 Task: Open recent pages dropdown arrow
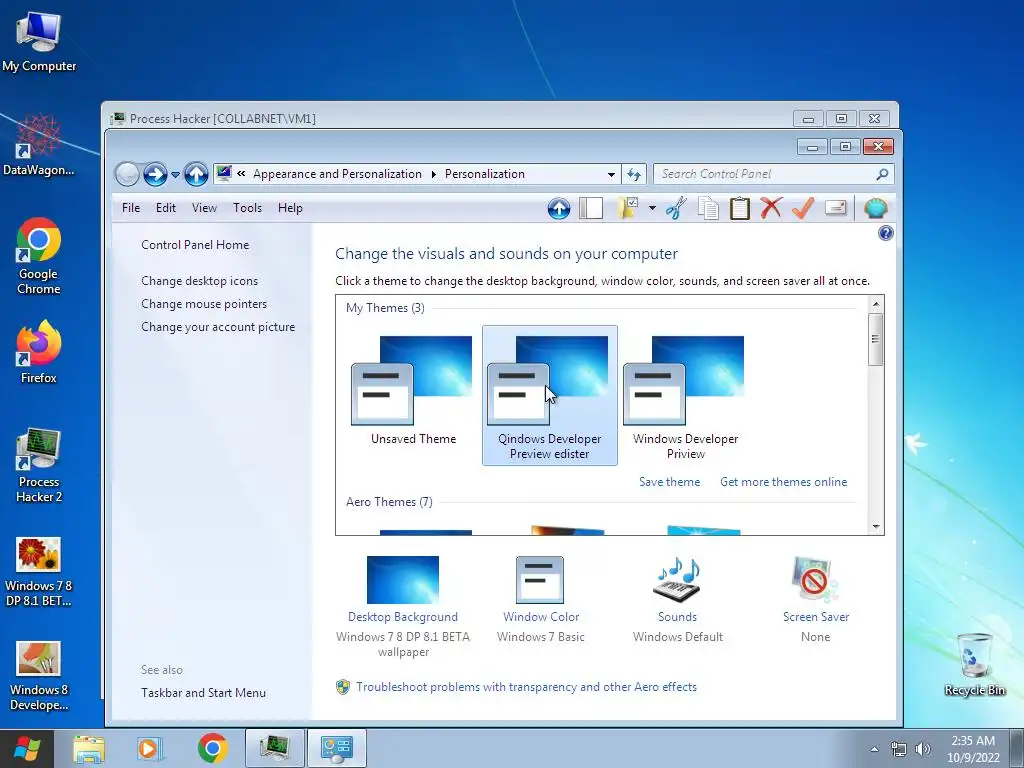click(175, 175)
